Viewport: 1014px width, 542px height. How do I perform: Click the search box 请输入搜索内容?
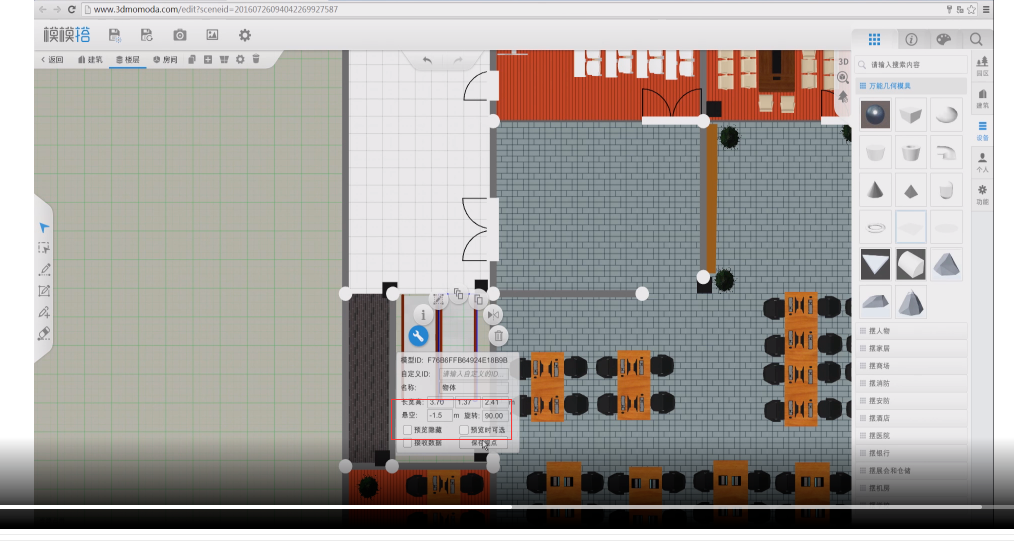click(912, 65)
